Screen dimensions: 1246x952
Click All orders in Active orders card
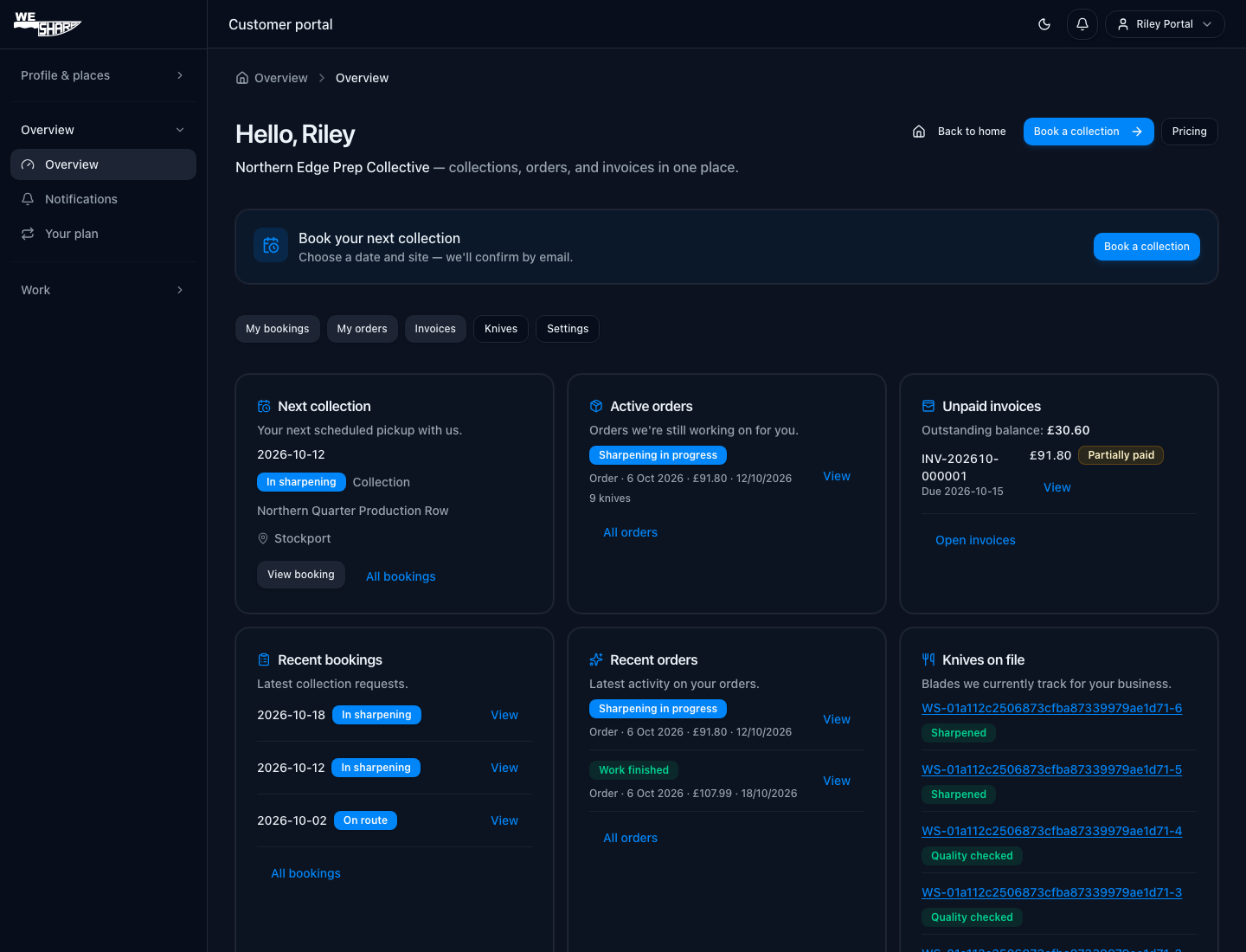tap(630, 532)
